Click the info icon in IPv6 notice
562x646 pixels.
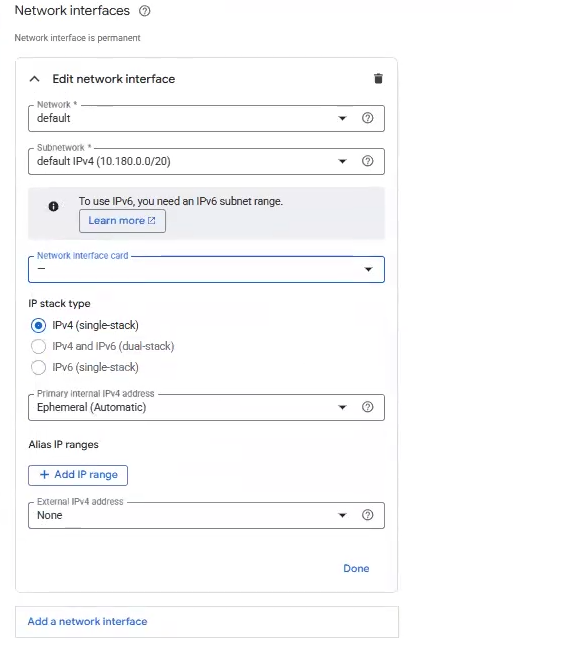point(54,206)
